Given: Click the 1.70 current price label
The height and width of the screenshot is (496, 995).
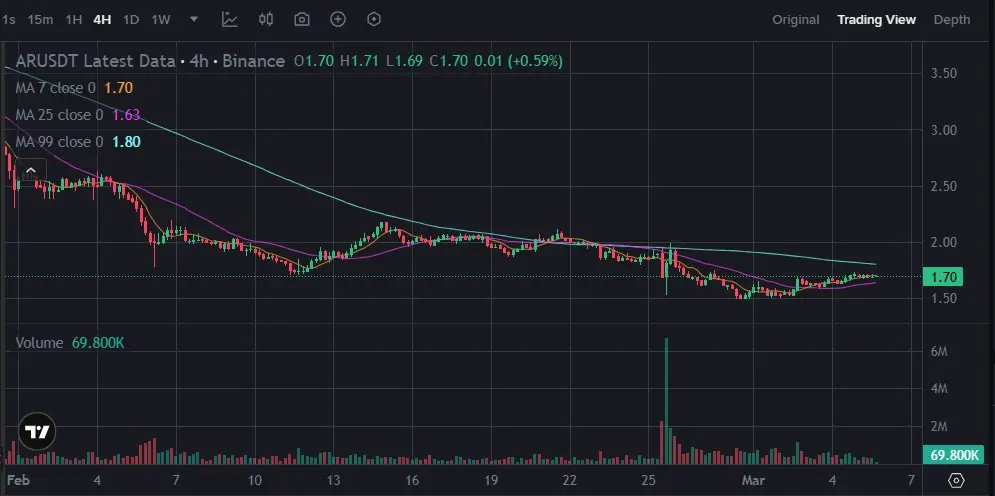Looking at the screenshot, I should [x=944, y=277].
